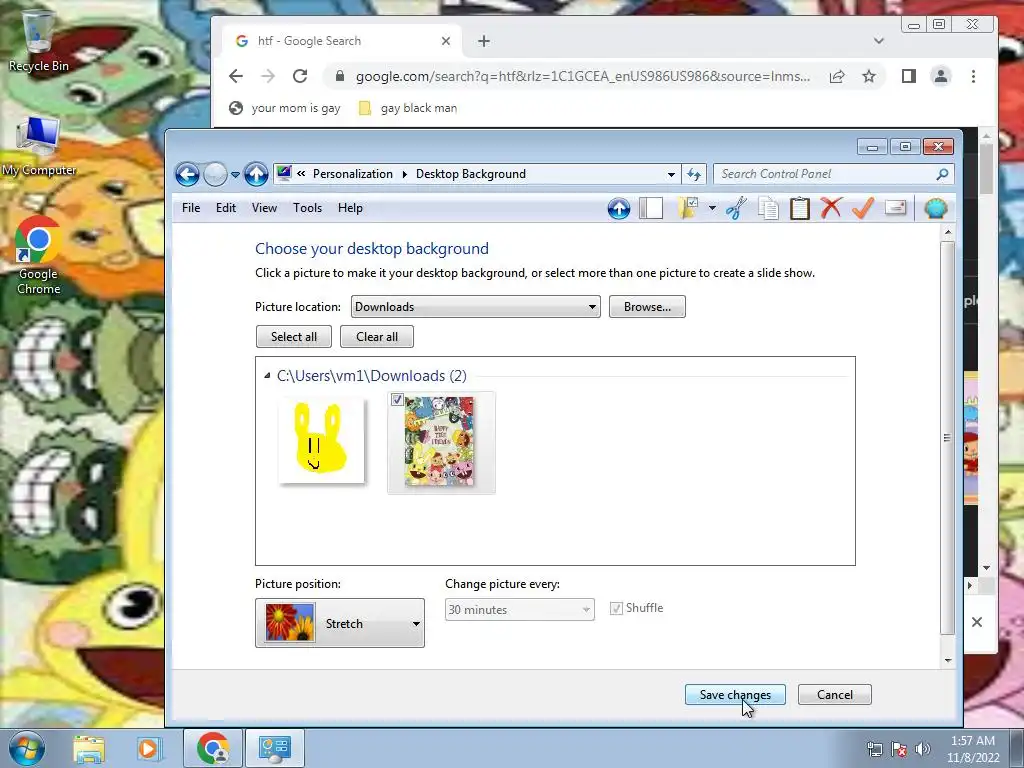The height and width of the screenshot is (768, 1024).
Task: Click the taskbar clock showing 1:57 AM
Action: pyautogui.click(x=973, y=749)
